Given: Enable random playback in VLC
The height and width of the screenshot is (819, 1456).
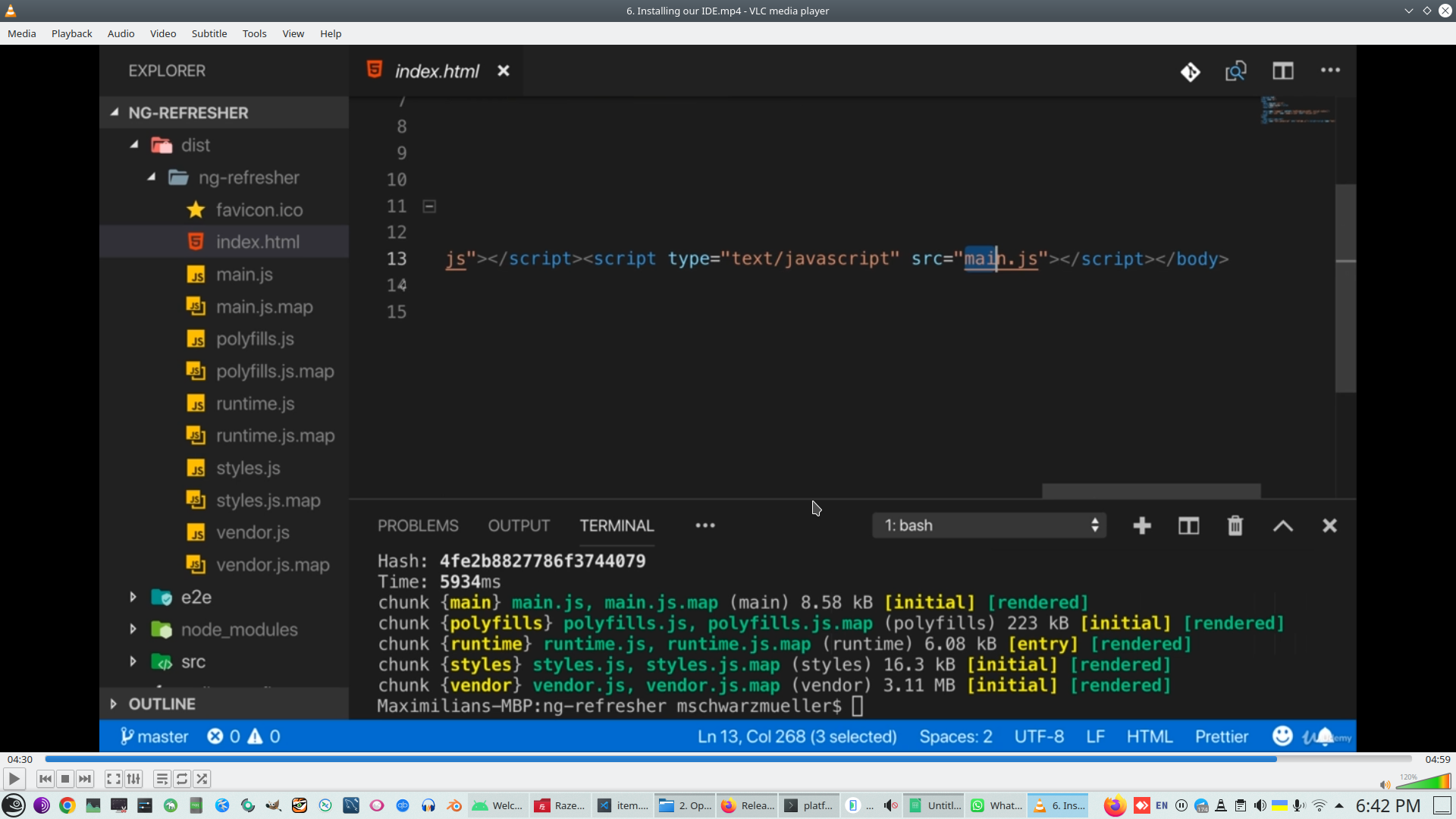Looking at the screenshot, I should coord(202,779).
